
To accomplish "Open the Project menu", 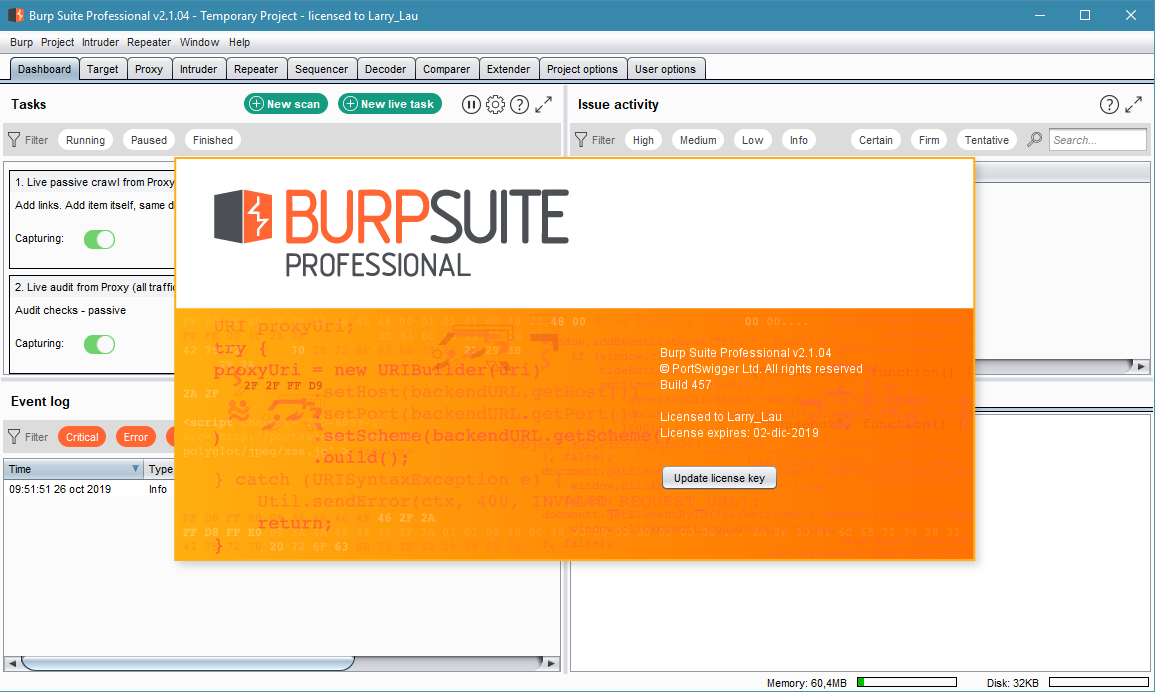I will pos(57,42).
